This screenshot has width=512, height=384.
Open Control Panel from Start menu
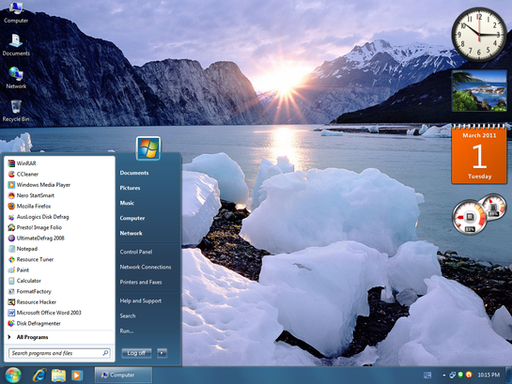136,252
